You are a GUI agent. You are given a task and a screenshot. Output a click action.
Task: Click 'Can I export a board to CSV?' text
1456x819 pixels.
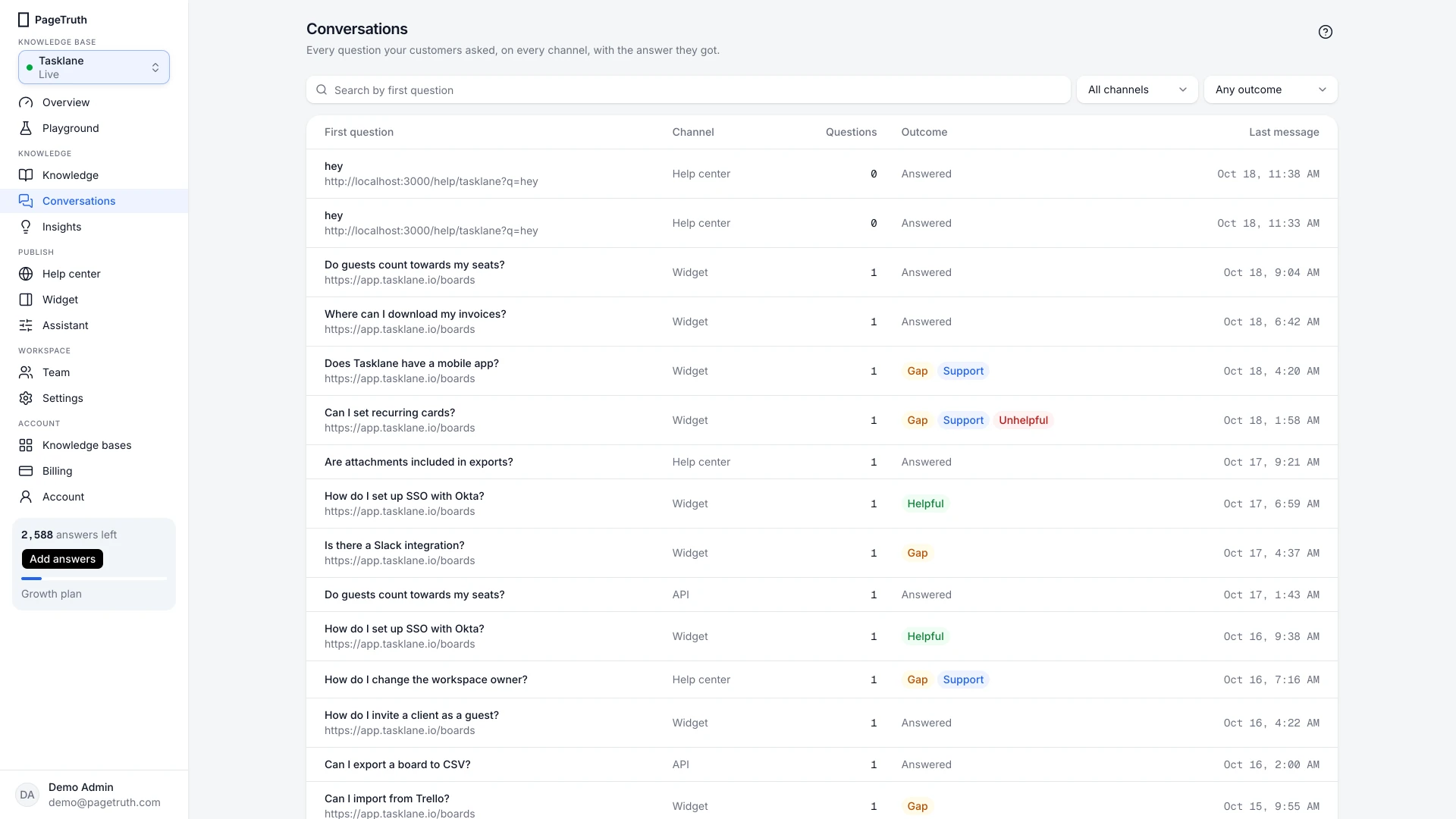click(x=397, y=764)
